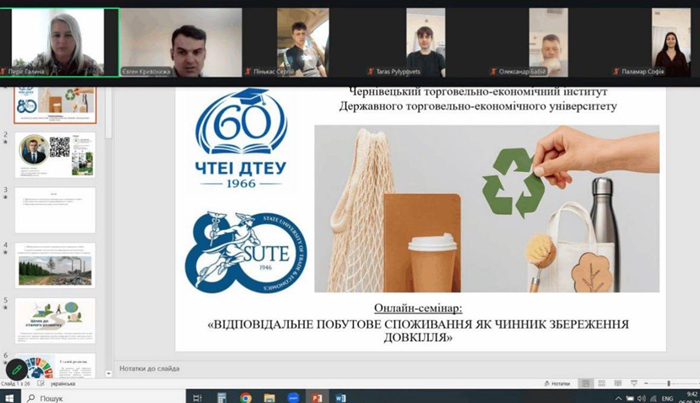Click the SUTE 80 anniversary logo on slide

[246, 252]
